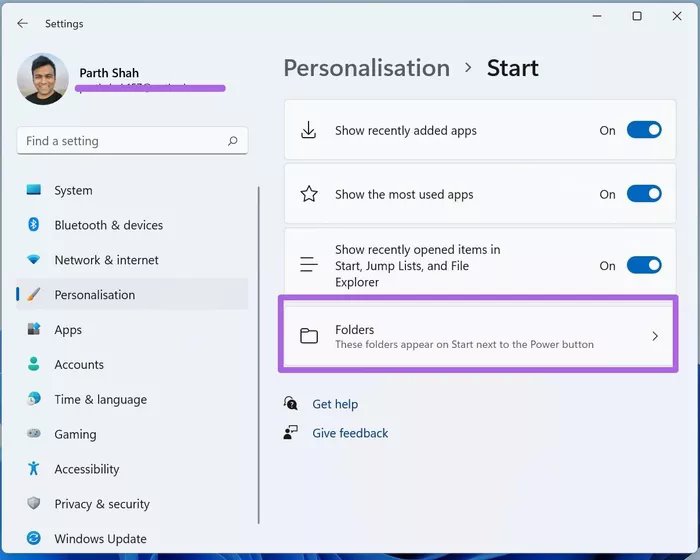Click the sidebar vertical scrollbar
The image size is (700, 560).
[x=258, y=355]
